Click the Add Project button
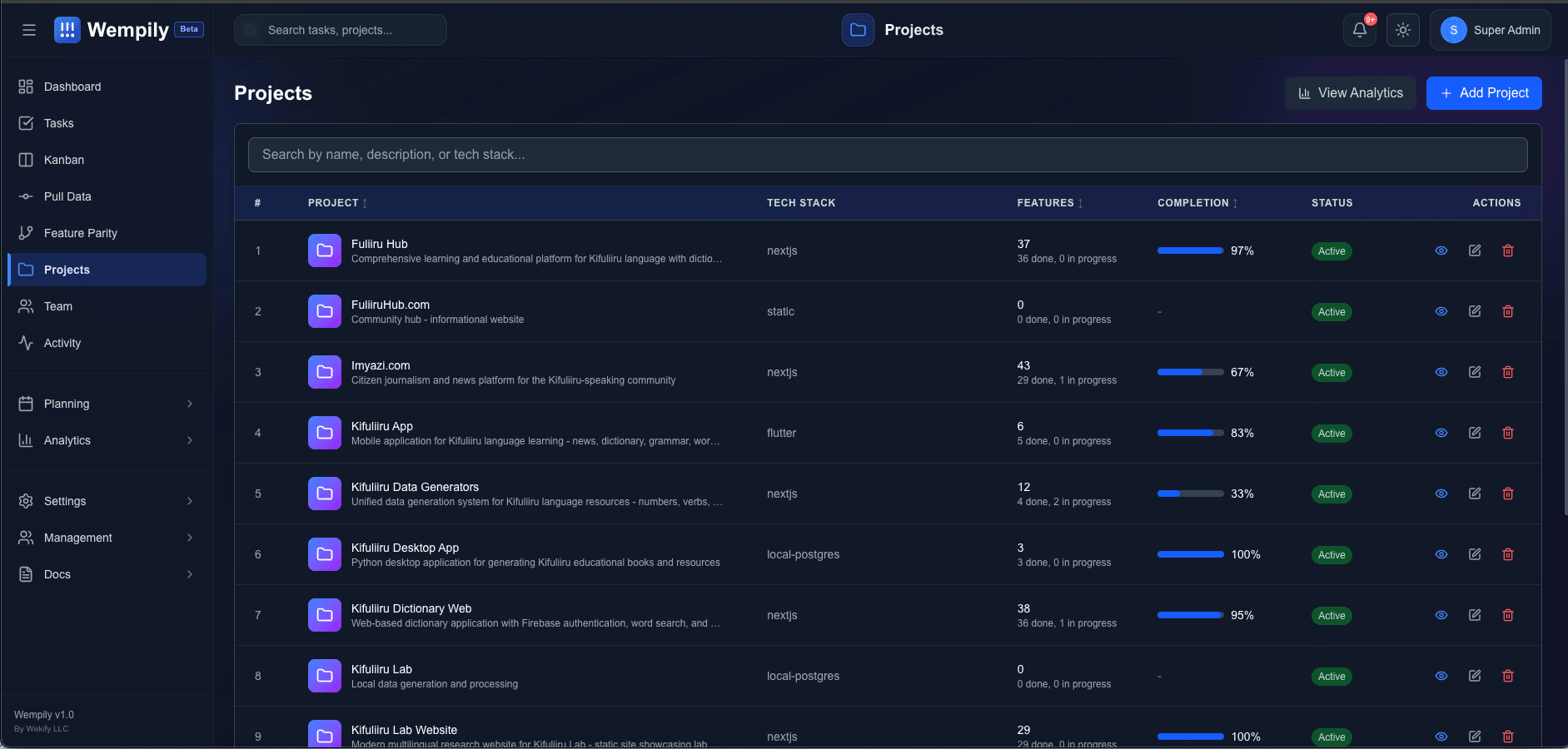This screenshot has height=749, width=1568. [x=1483, y=93]
